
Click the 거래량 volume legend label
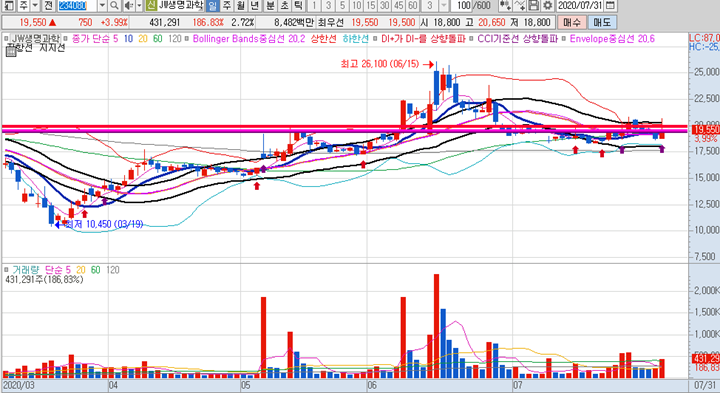[26, 270]
